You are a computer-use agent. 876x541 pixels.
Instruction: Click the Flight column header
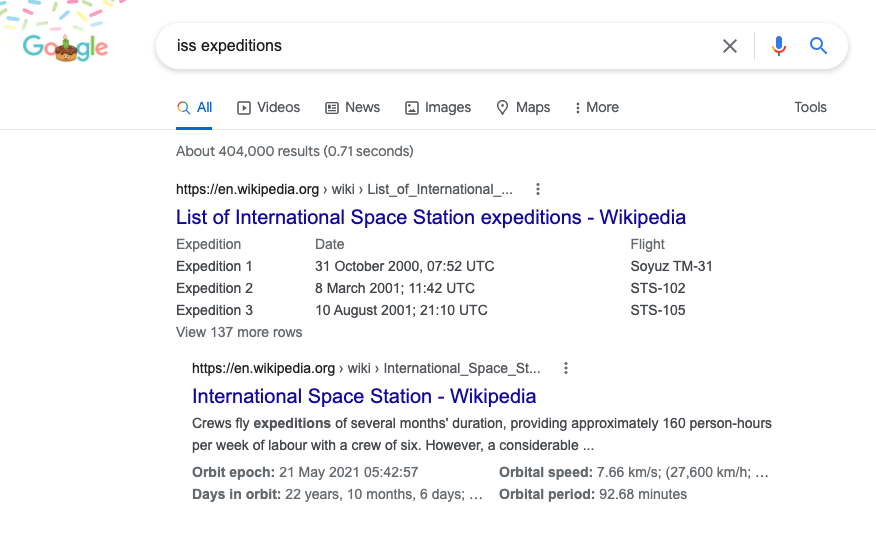coord(648,244)
